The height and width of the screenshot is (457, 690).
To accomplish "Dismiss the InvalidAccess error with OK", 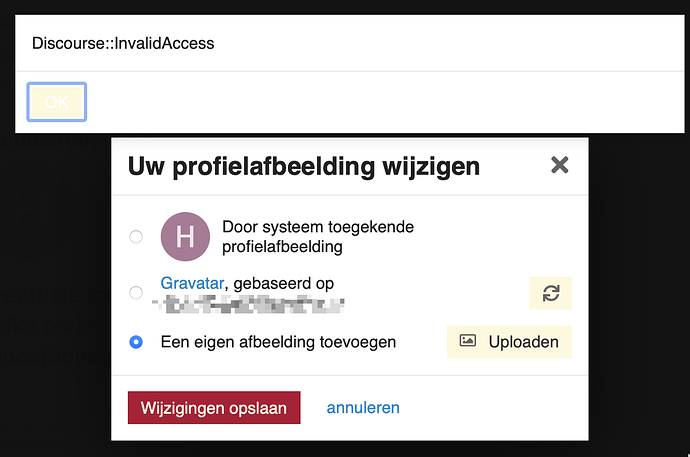I will [57, 102].
